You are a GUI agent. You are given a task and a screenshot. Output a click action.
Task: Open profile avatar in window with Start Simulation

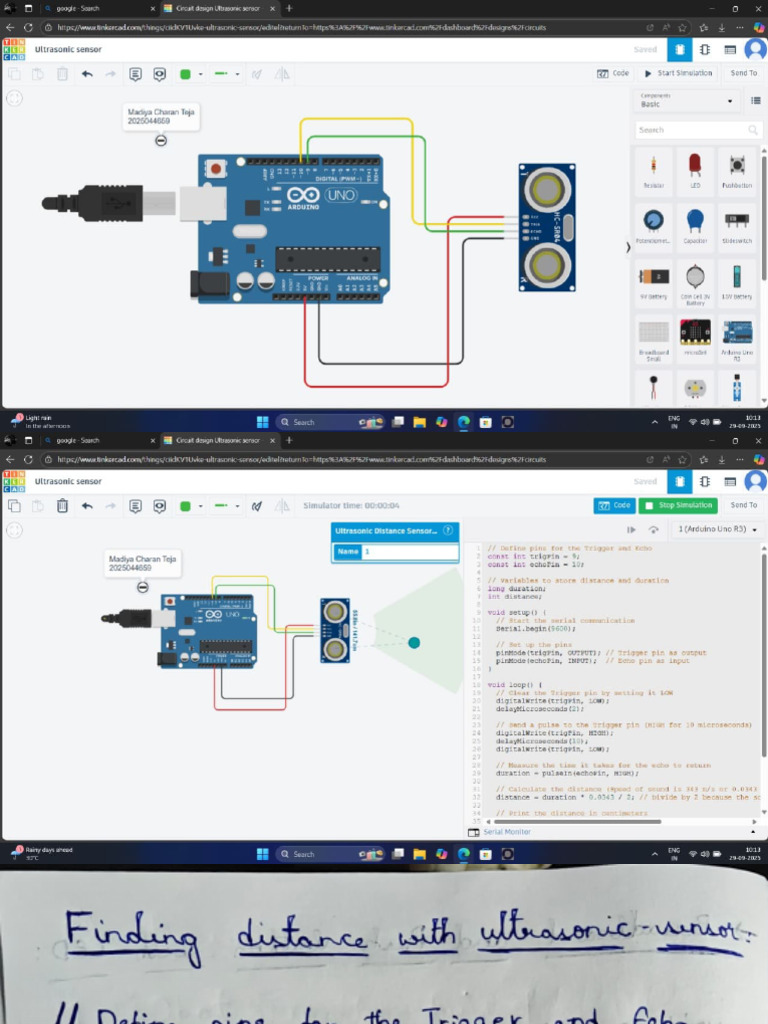tap(756, 49)
